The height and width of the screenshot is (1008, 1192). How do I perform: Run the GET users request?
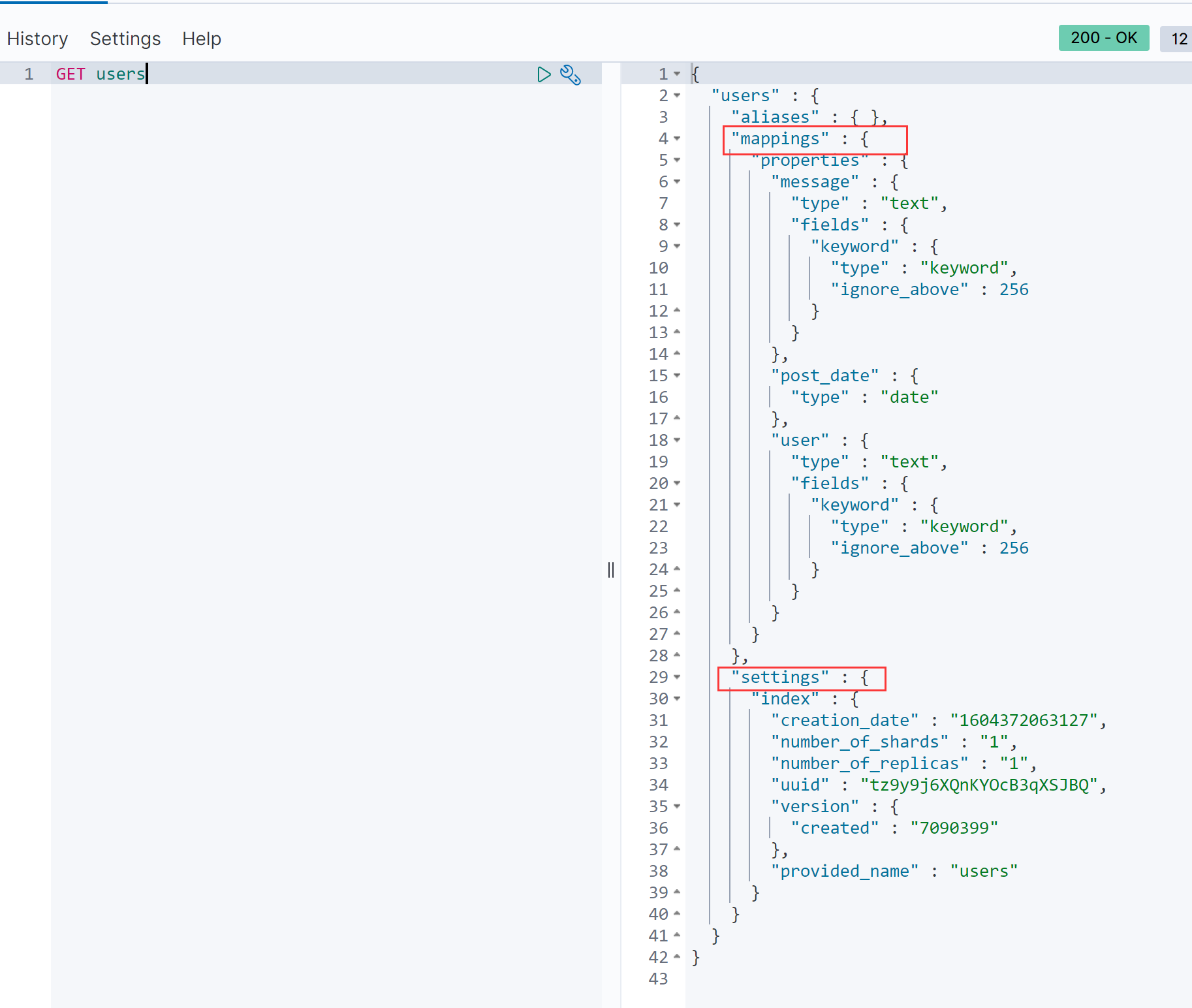543,74
